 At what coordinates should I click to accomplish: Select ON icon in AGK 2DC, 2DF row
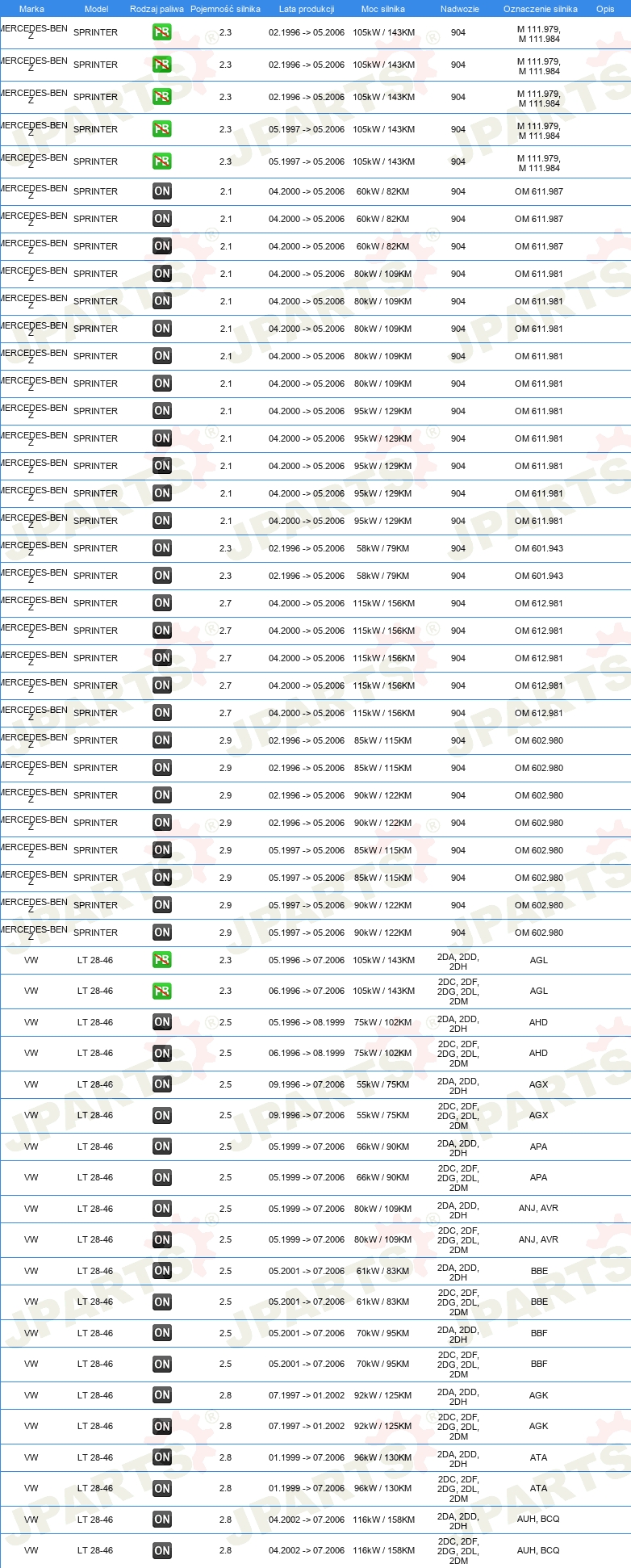pos(162,1426)
